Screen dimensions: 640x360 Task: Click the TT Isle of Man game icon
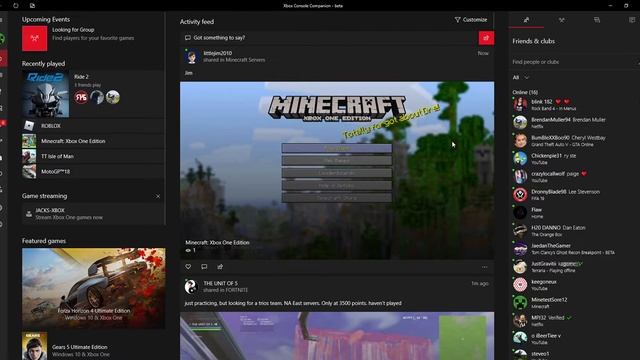click(x=29, y=156)
